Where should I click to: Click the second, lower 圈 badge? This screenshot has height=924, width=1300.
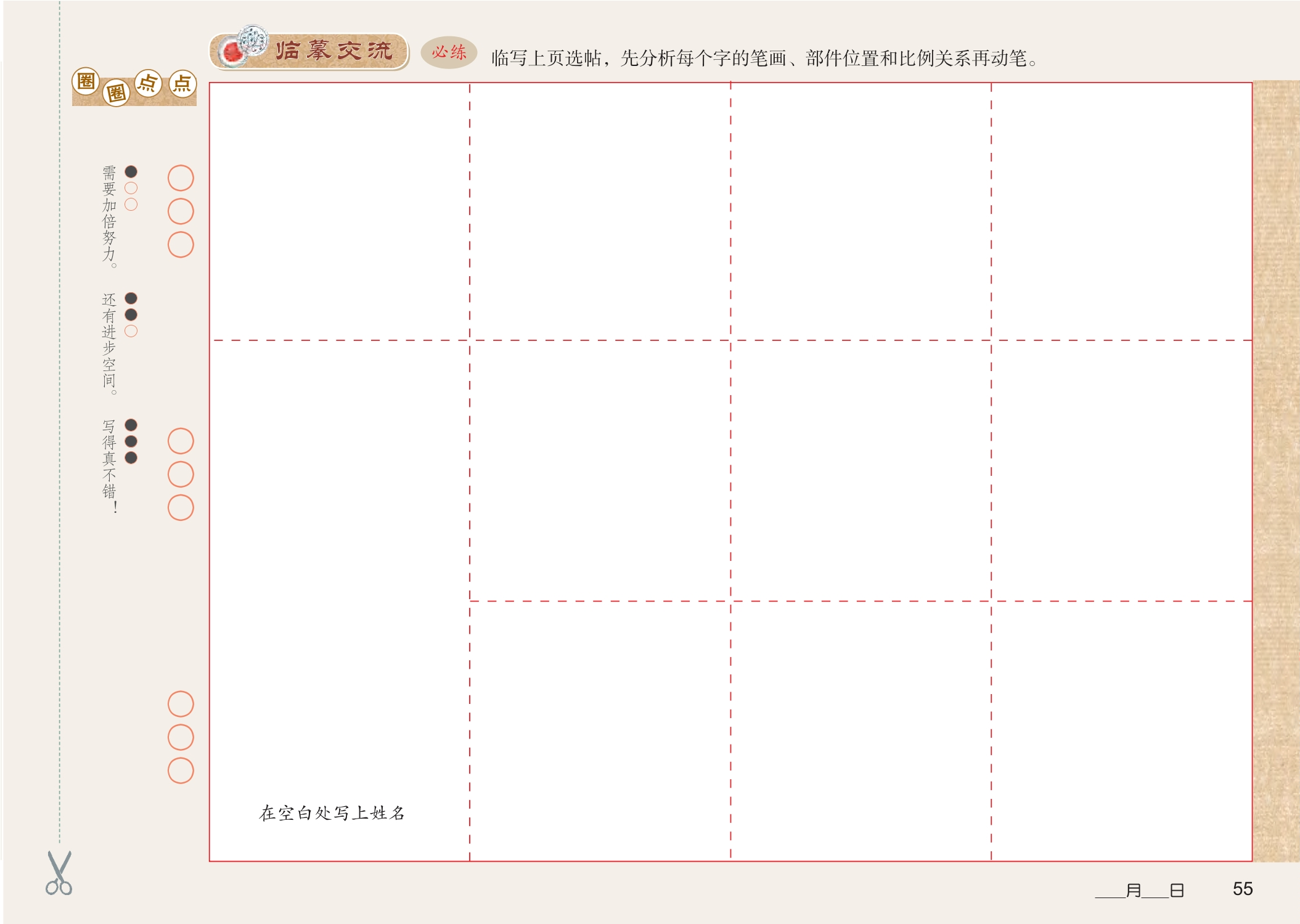coord(116,93)
